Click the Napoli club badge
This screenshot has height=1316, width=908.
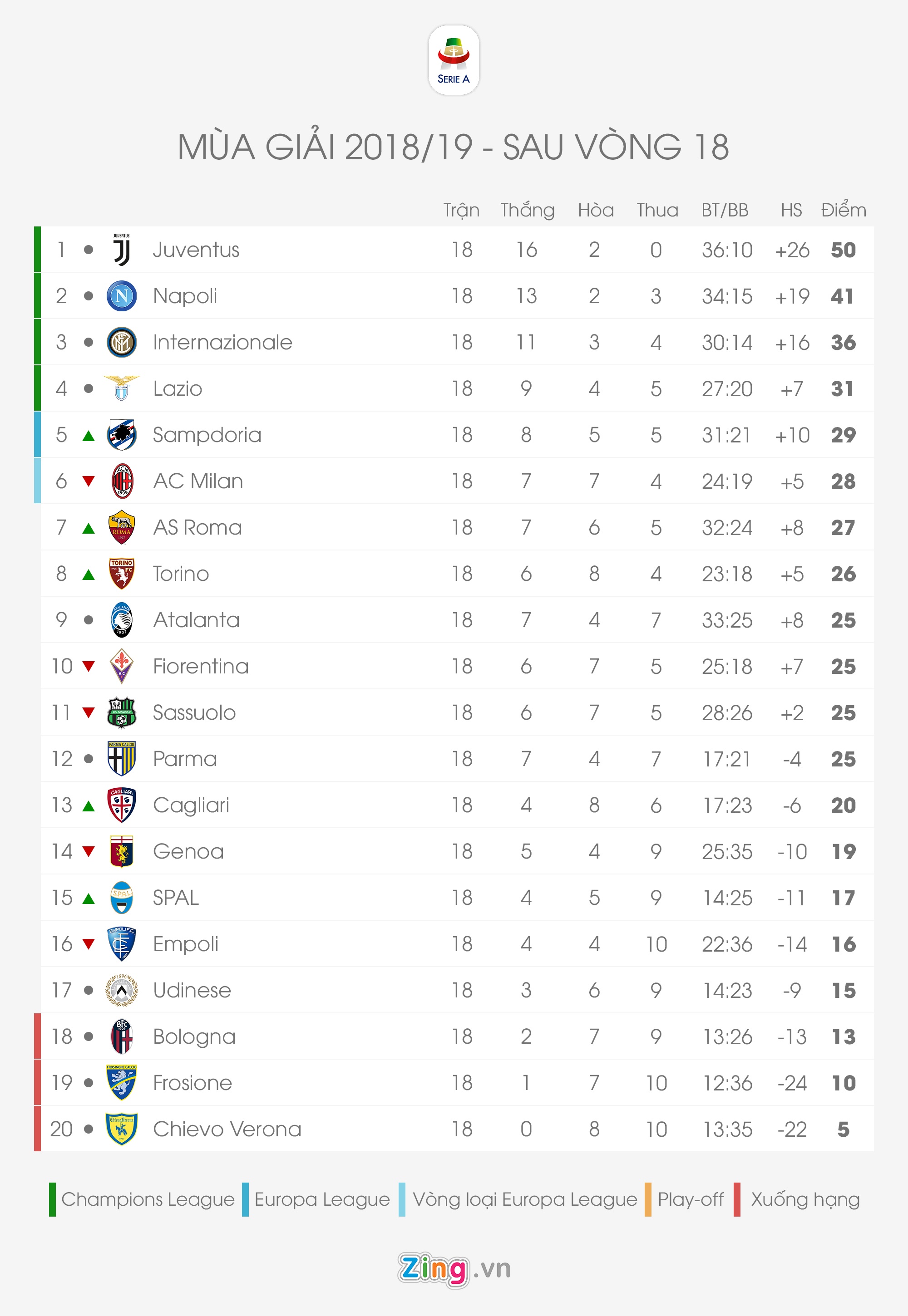[x=121, y=296]
